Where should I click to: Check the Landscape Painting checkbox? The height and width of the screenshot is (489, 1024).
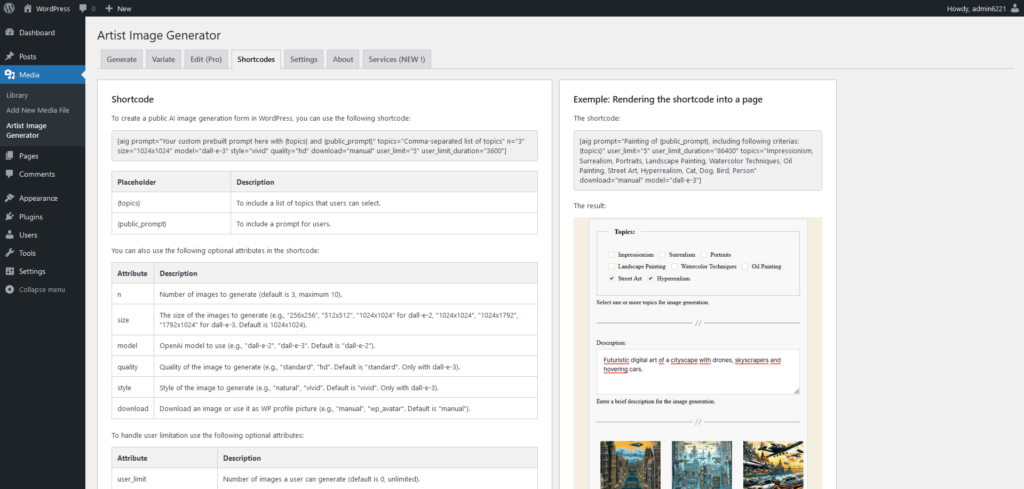pyautogui.click(x=611, y=266)
